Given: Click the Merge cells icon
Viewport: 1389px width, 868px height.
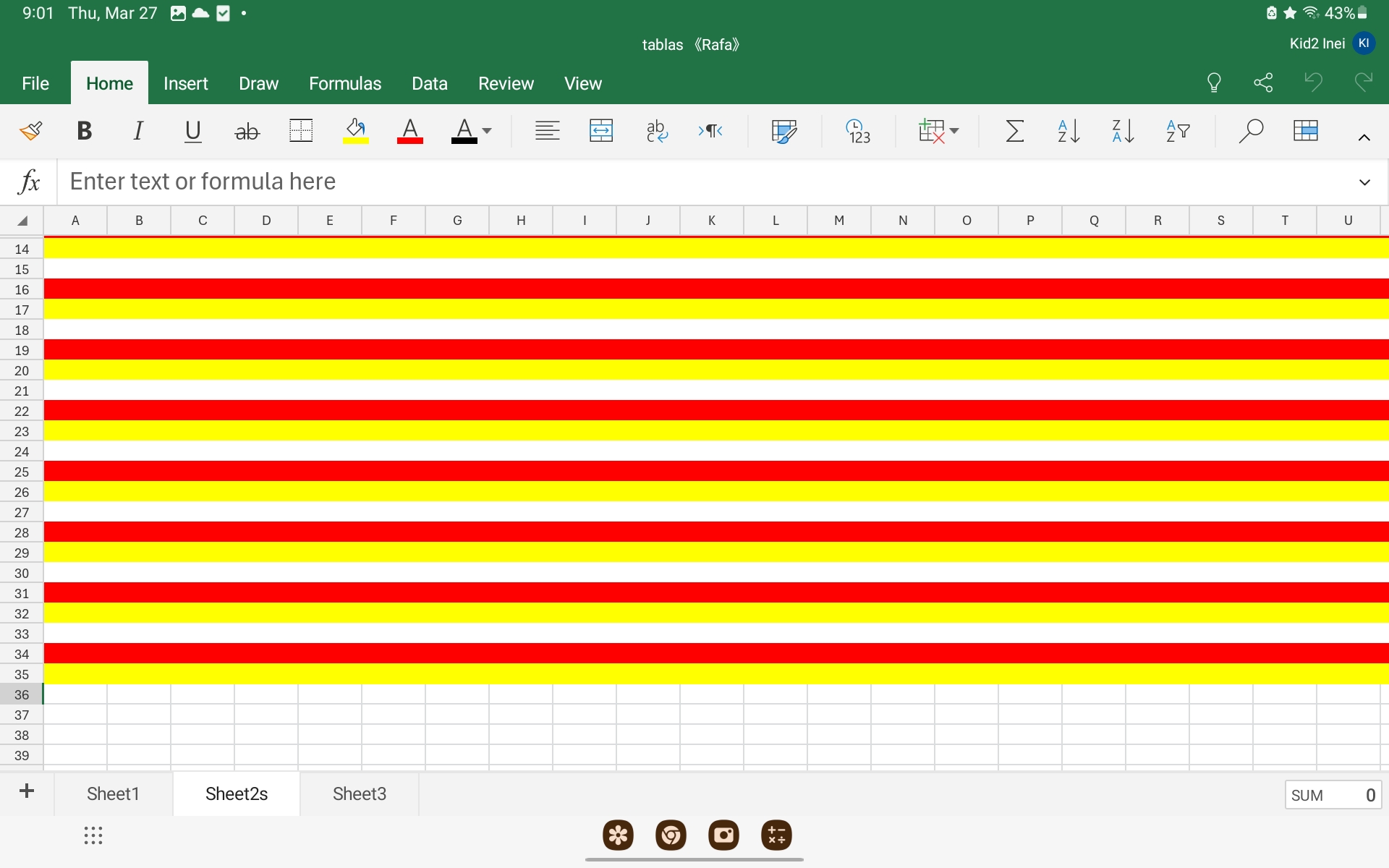Looking at the screenshot, I should [x=601, y=131].
